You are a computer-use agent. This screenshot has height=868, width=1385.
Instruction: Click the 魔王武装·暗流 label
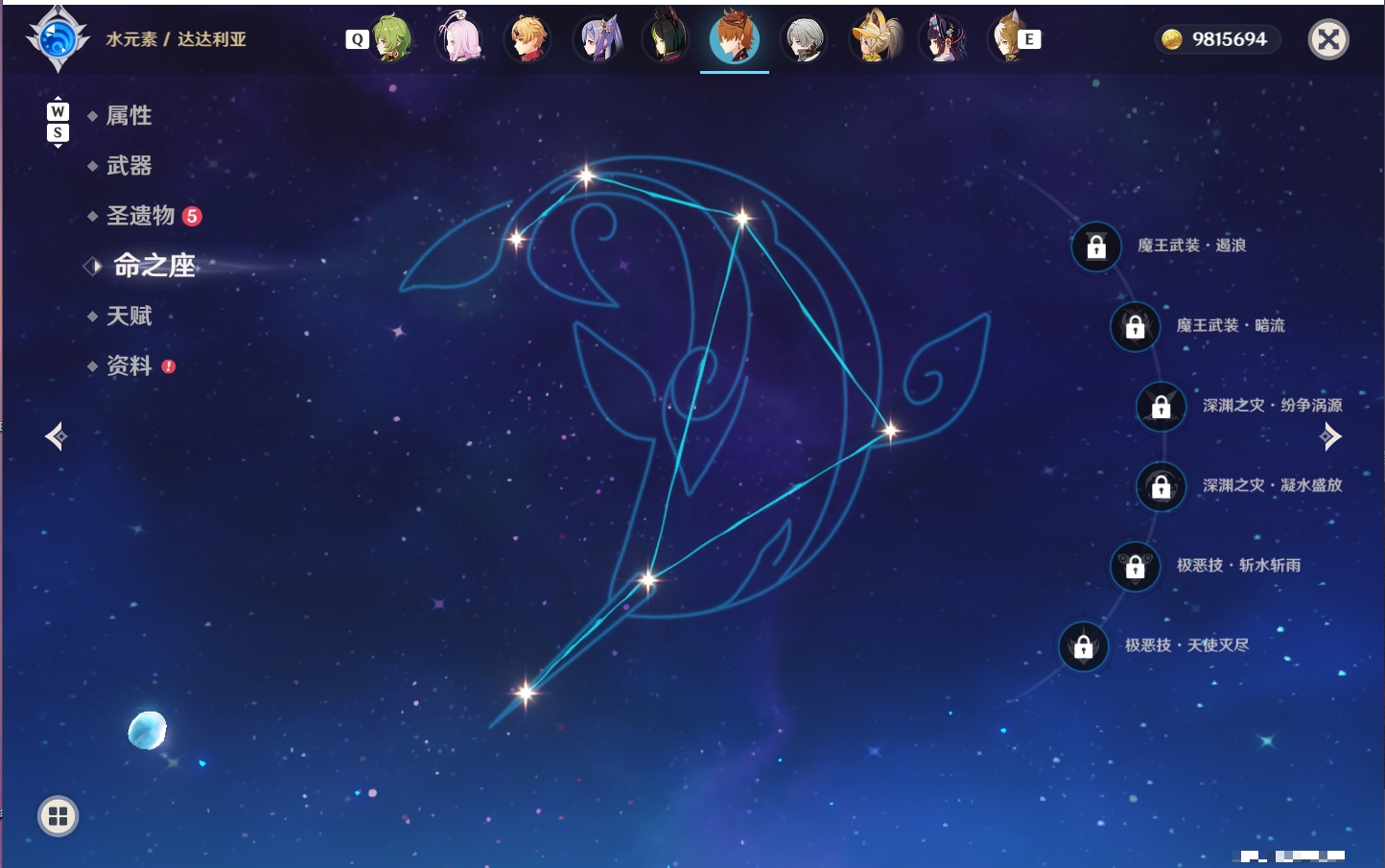click(1231, 325)
